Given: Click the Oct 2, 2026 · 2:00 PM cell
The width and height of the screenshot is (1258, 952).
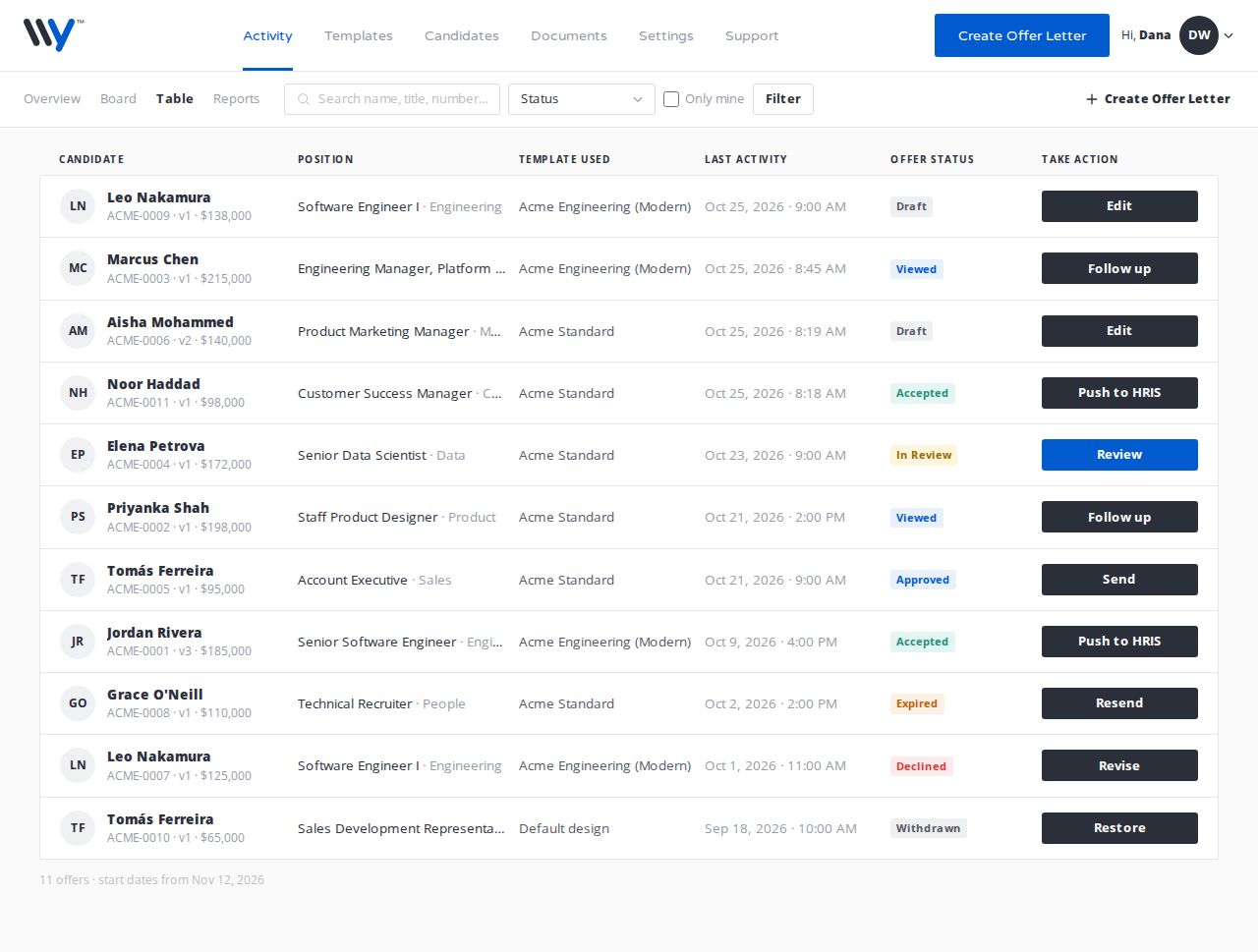Looking at the screenshot, I should pyautogui.click(x=771, y=703).
